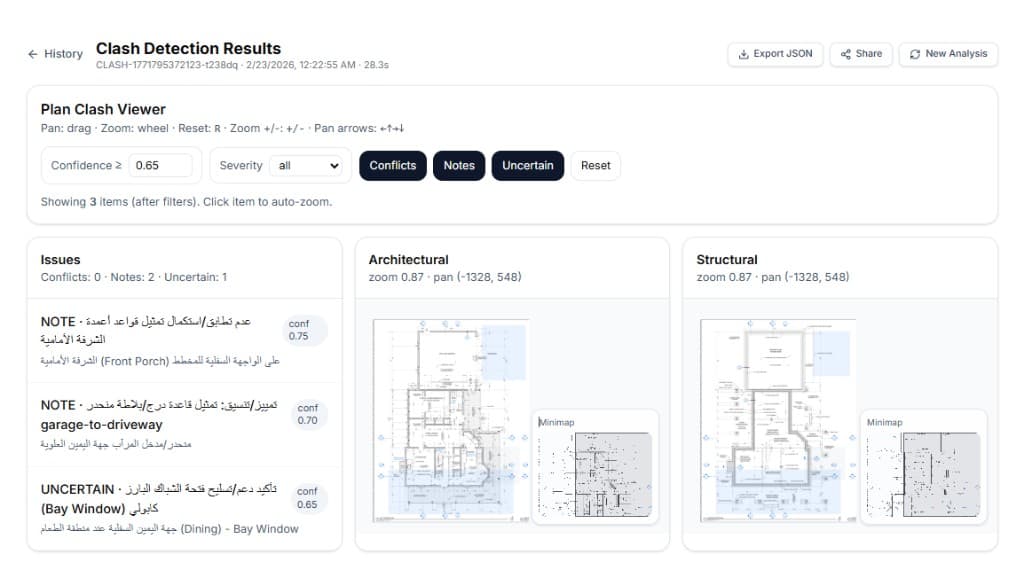This screenshot has width=1024, height=570.
Task: Click the Confidence threshold input field
Action: [x=161, y=166]
